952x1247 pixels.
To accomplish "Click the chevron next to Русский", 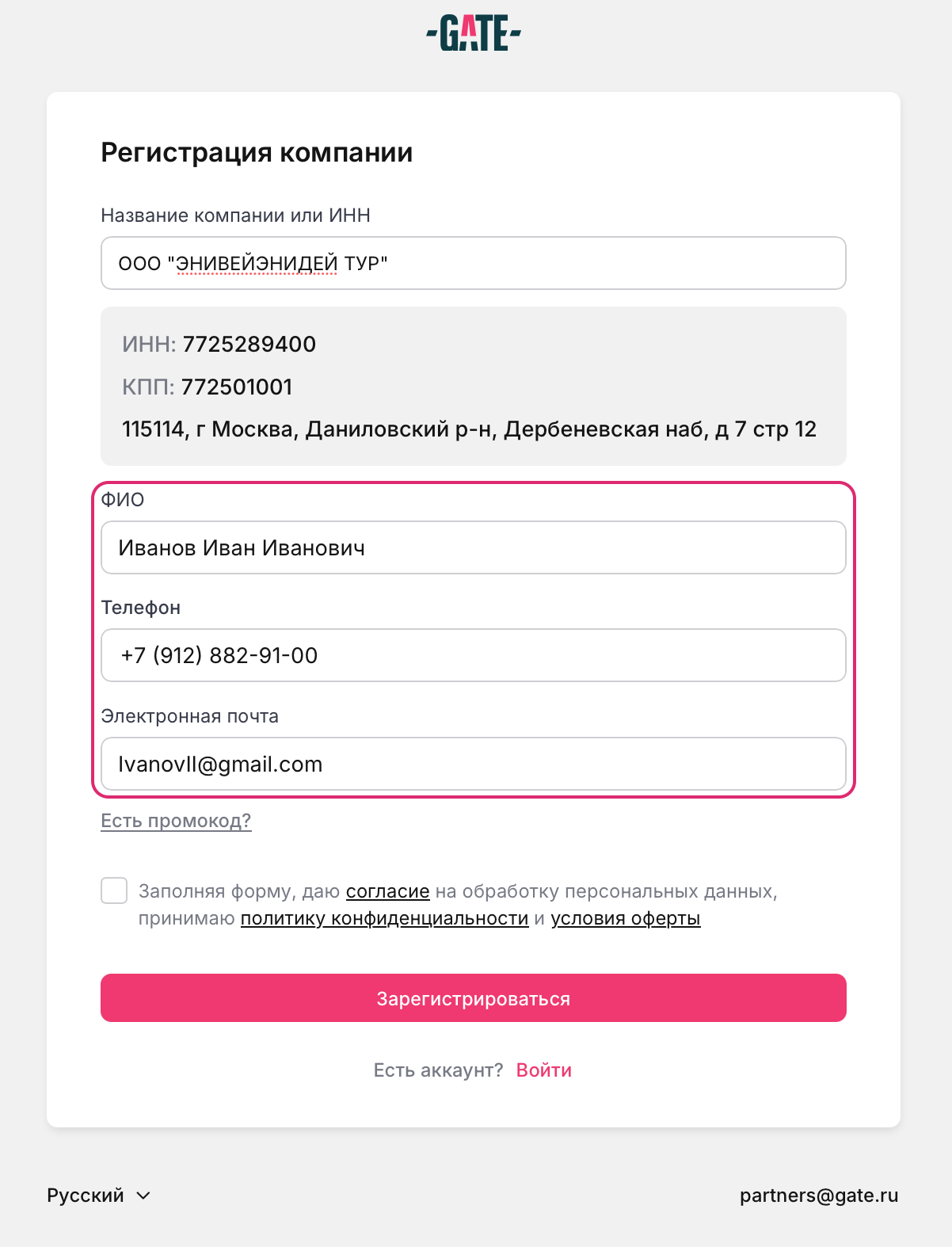I will (143, 1196).
